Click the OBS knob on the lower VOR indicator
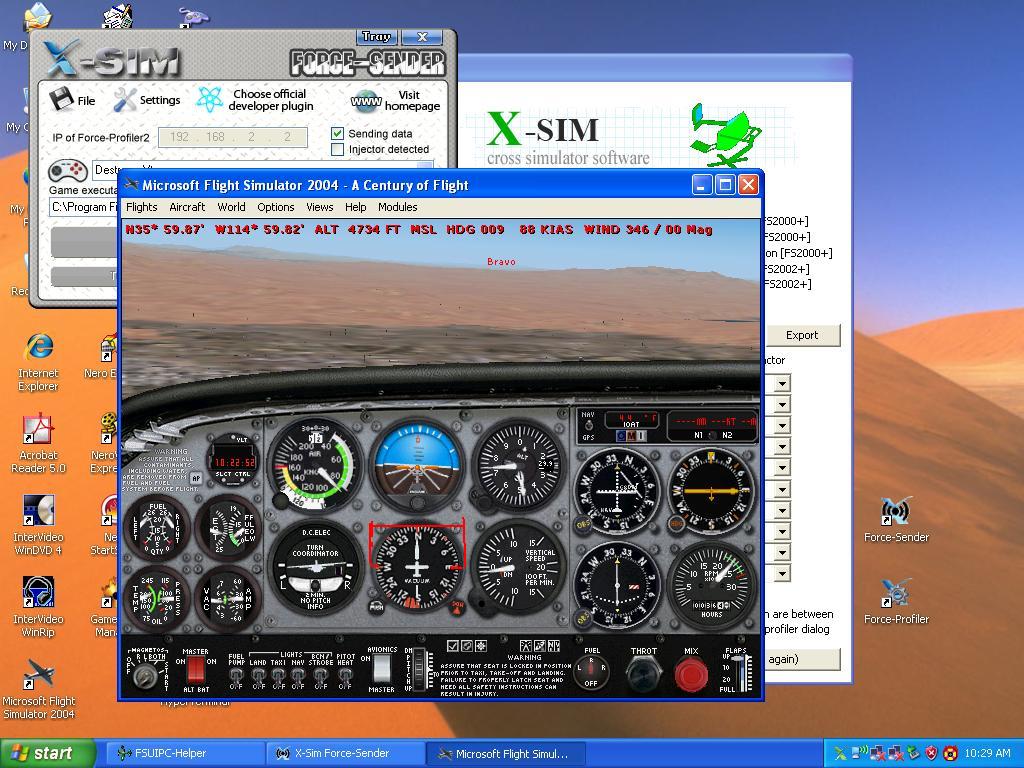The image size is (1024, 768). click(x=583, y=618)
